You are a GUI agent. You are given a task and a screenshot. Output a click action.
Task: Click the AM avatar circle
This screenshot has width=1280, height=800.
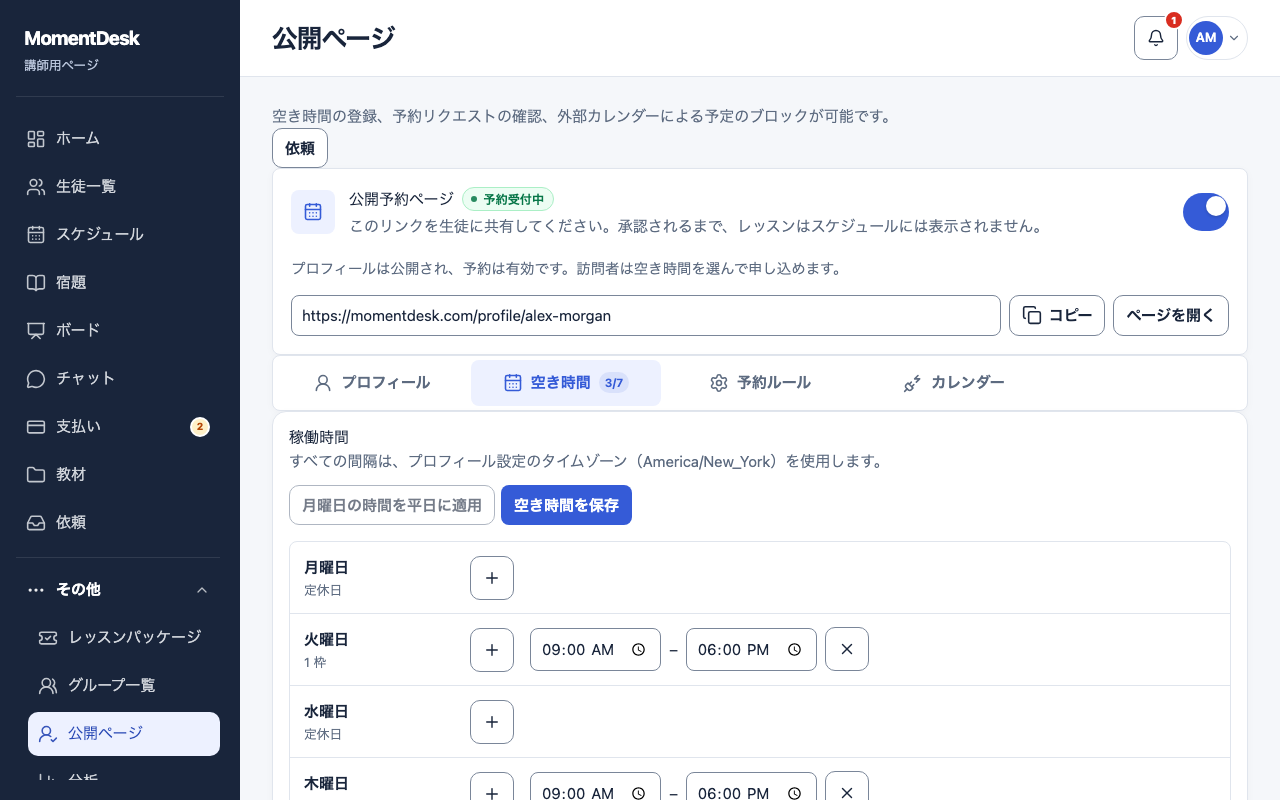click(1206, 38)
